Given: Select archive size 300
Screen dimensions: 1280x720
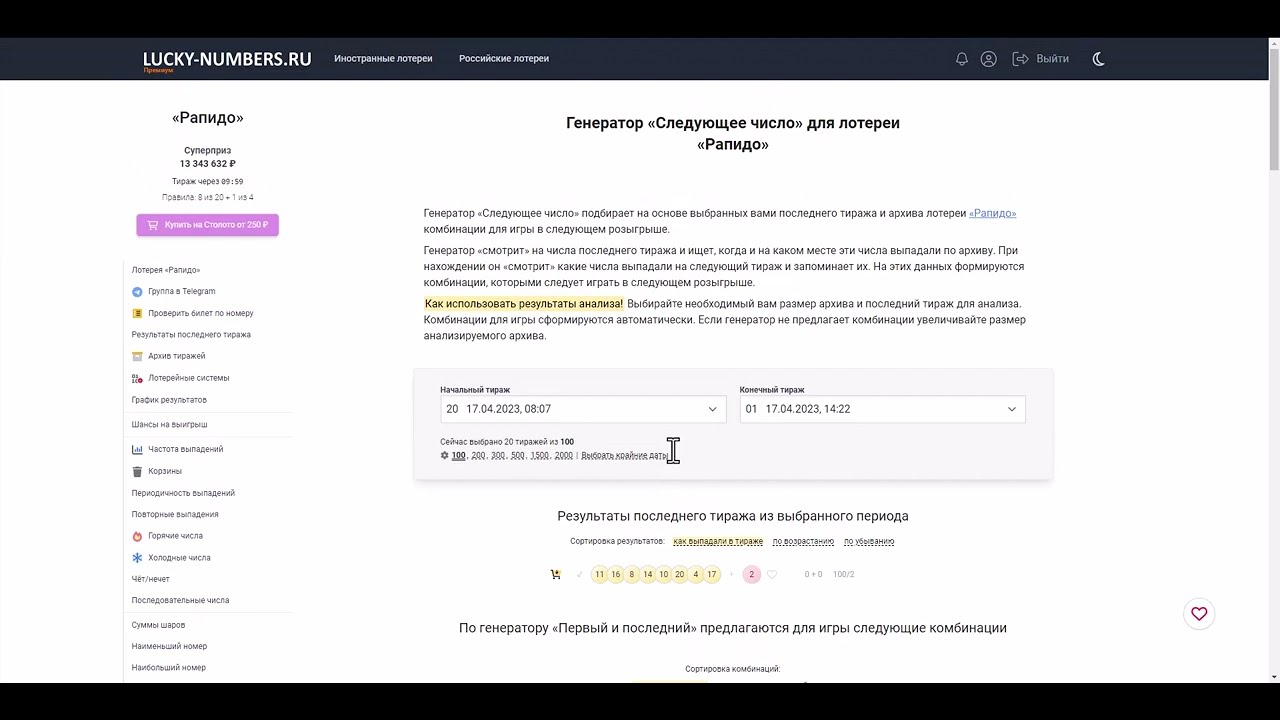Looking at the screenshot, I should (498, 455).
